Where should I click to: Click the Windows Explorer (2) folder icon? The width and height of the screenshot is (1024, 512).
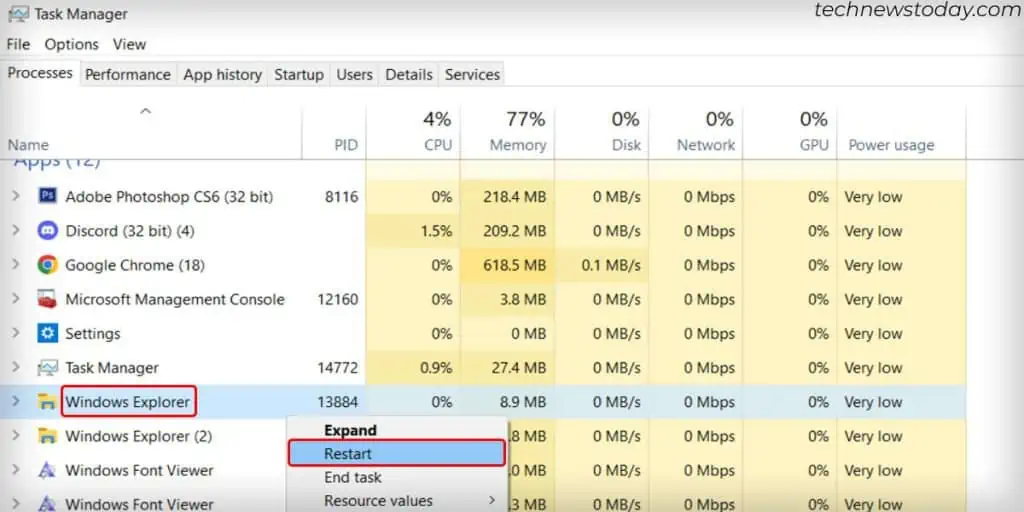48,436
